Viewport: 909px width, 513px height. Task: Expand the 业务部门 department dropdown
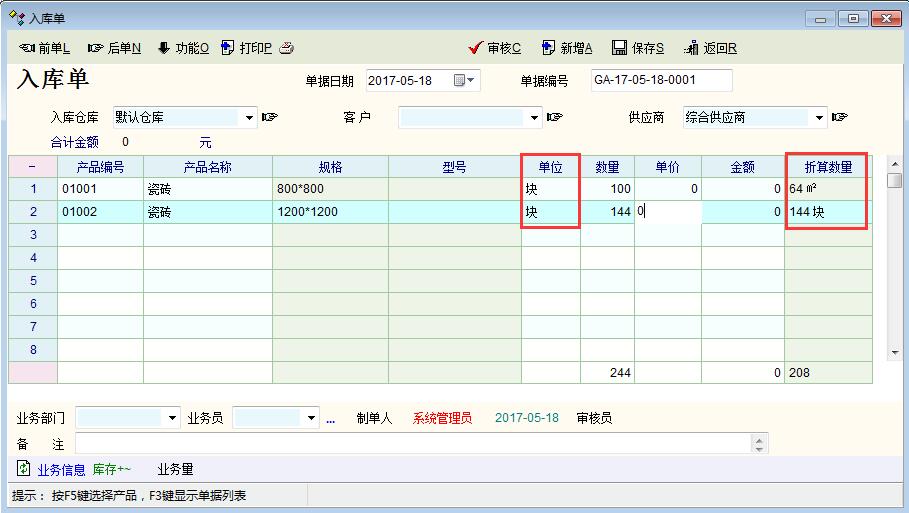tap(173, 418)
